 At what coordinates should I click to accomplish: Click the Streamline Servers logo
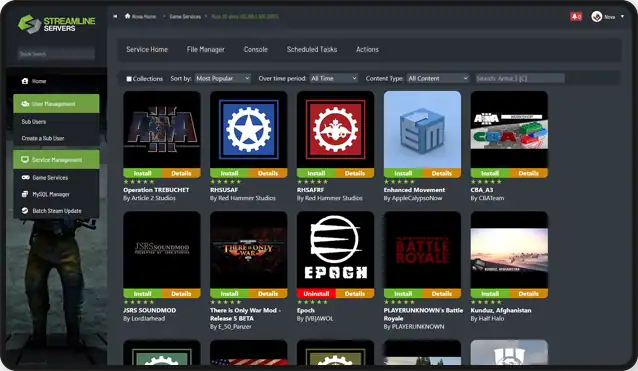pyautogui.click(x=57, y=24)
